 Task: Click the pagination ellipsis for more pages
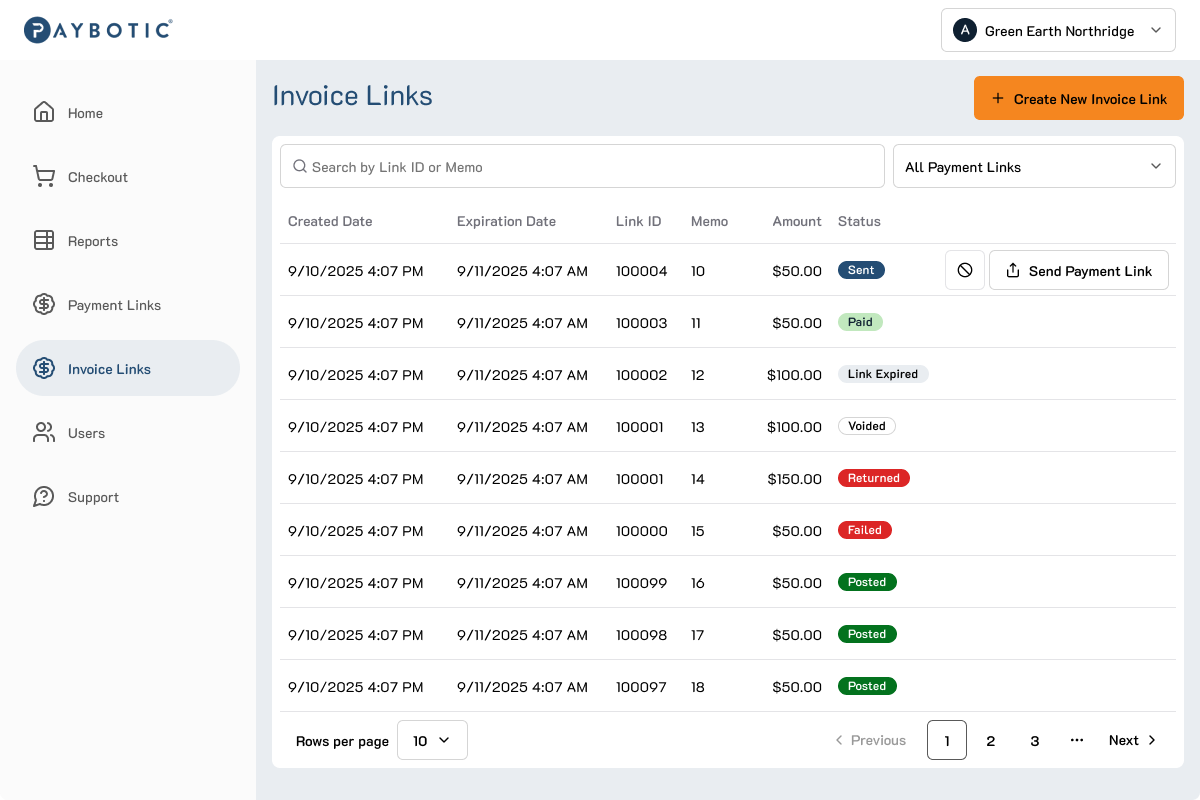[x=1077, y=740]
